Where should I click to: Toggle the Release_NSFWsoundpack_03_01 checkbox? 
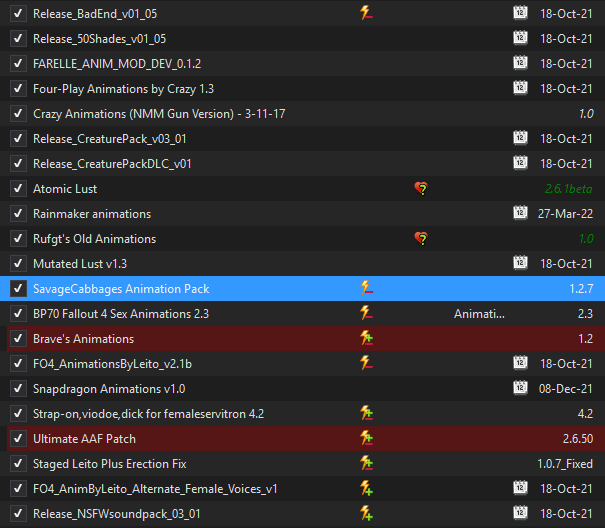[18, 514]
